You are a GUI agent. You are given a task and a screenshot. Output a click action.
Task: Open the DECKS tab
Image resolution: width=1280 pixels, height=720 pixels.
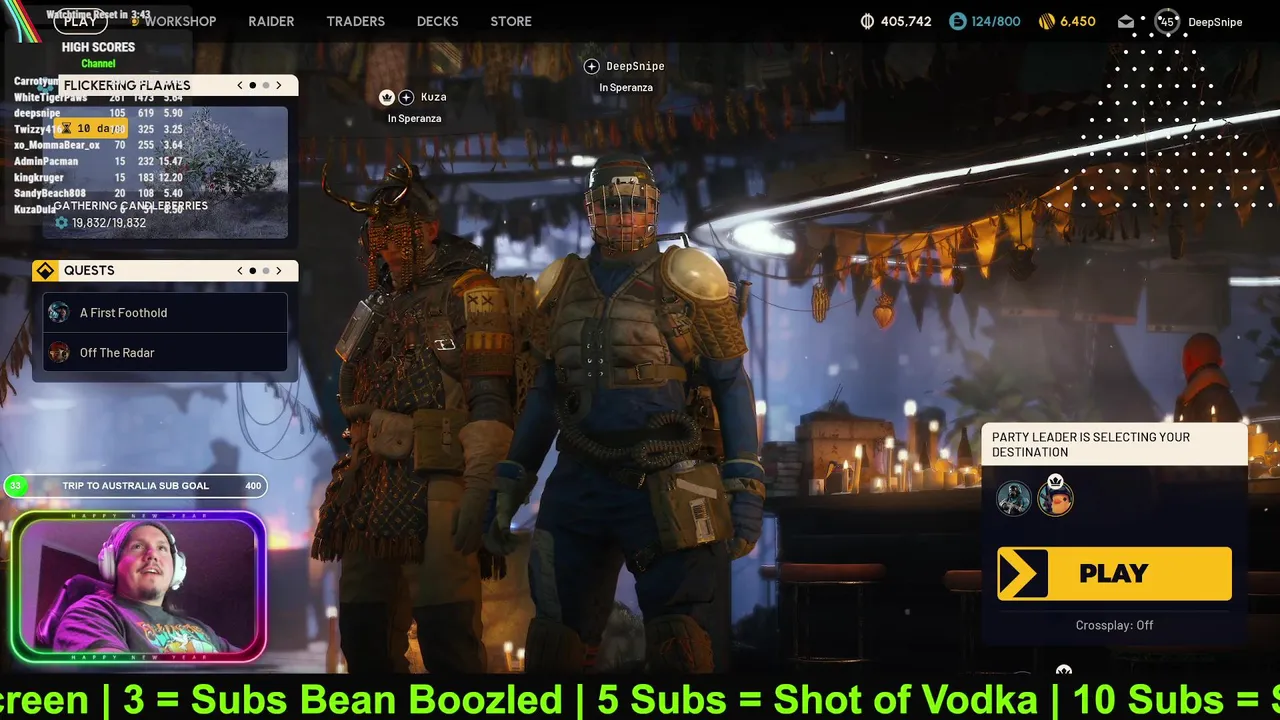point(437,21)
